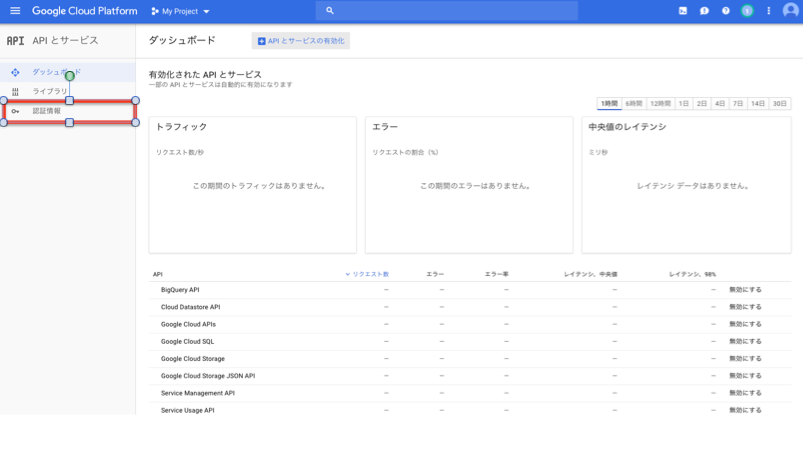Switch time range to 4日
This screenshot has width=803, height=473.
point(720,103)
